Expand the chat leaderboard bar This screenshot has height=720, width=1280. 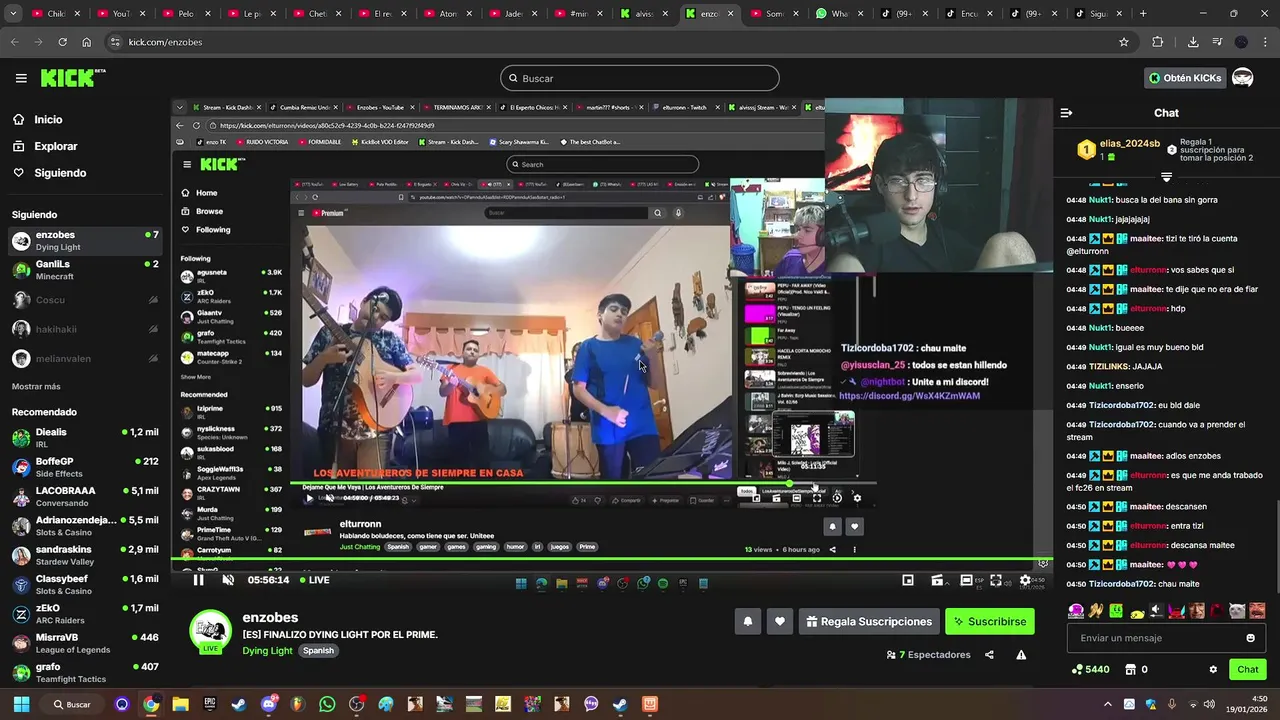[1166, 177]
